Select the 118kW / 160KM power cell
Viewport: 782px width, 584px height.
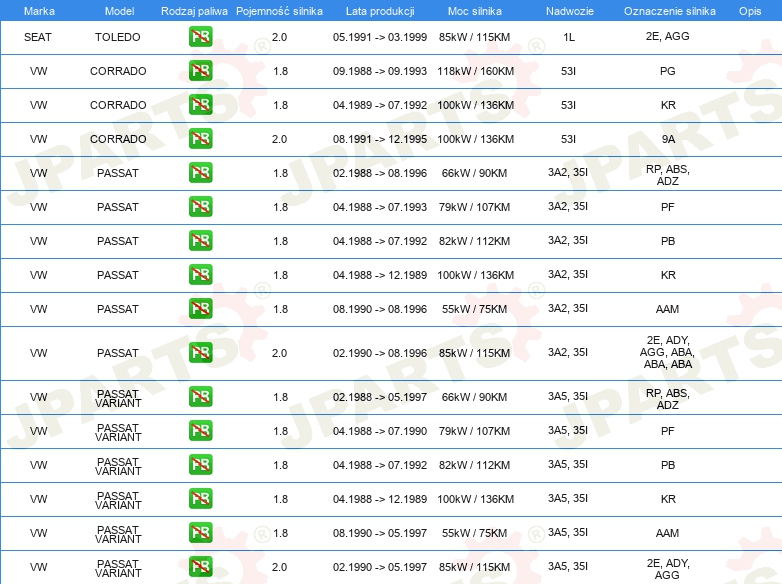pyautogui.click(x=475, y=71)
